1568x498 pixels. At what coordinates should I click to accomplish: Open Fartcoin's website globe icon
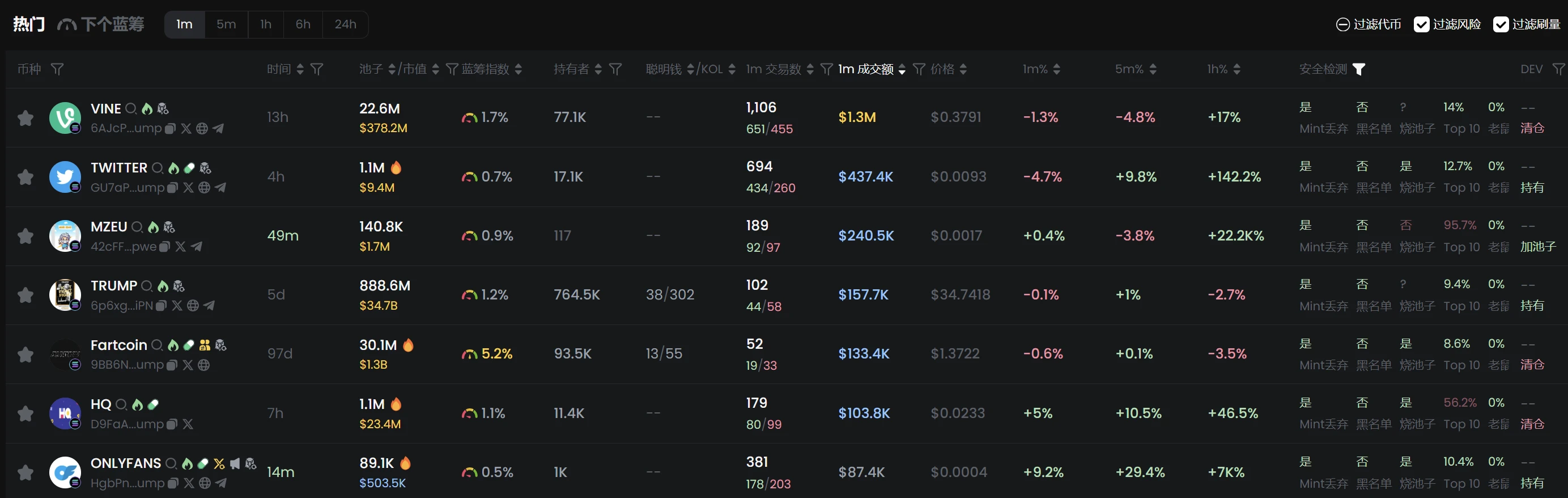click(204, 365)
